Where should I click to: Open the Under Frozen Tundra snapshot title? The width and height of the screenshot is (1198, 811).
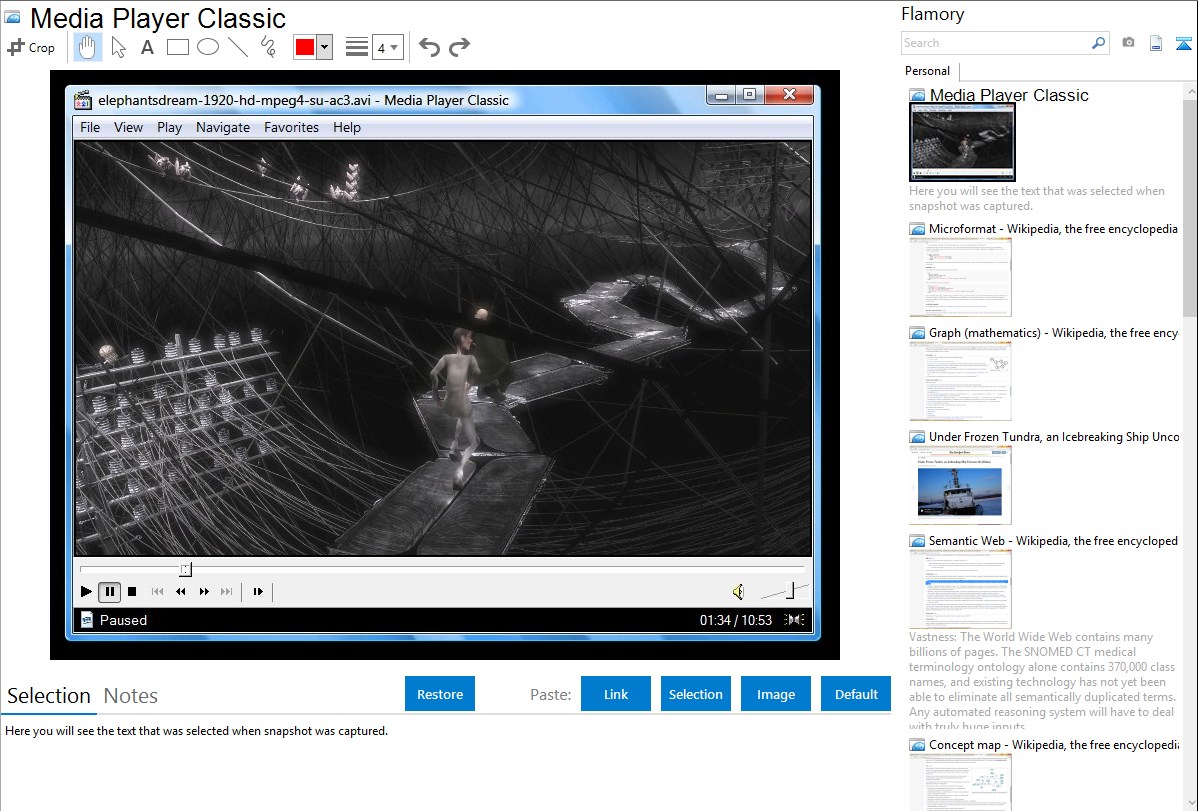pyautogui.click(x=1054, y=436)
